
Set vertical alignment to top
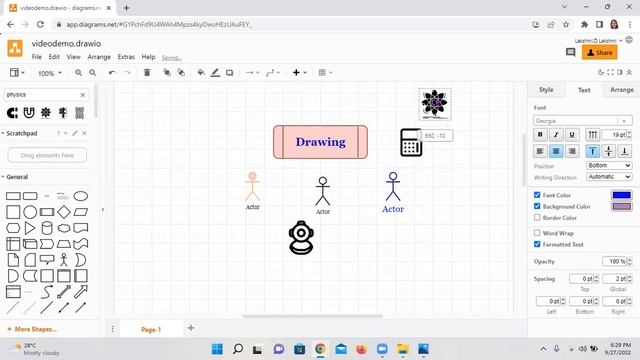(593, 151)
